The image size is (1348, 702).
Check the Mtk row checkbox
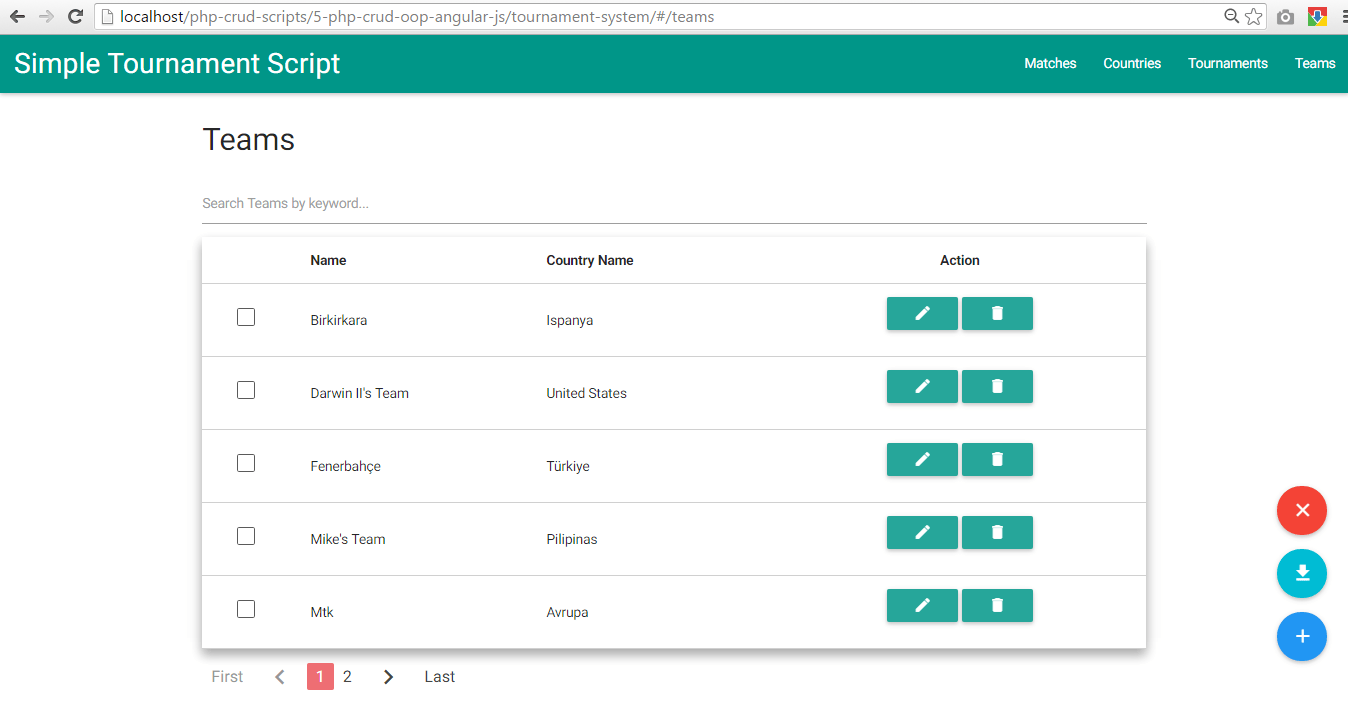[246, 609]
